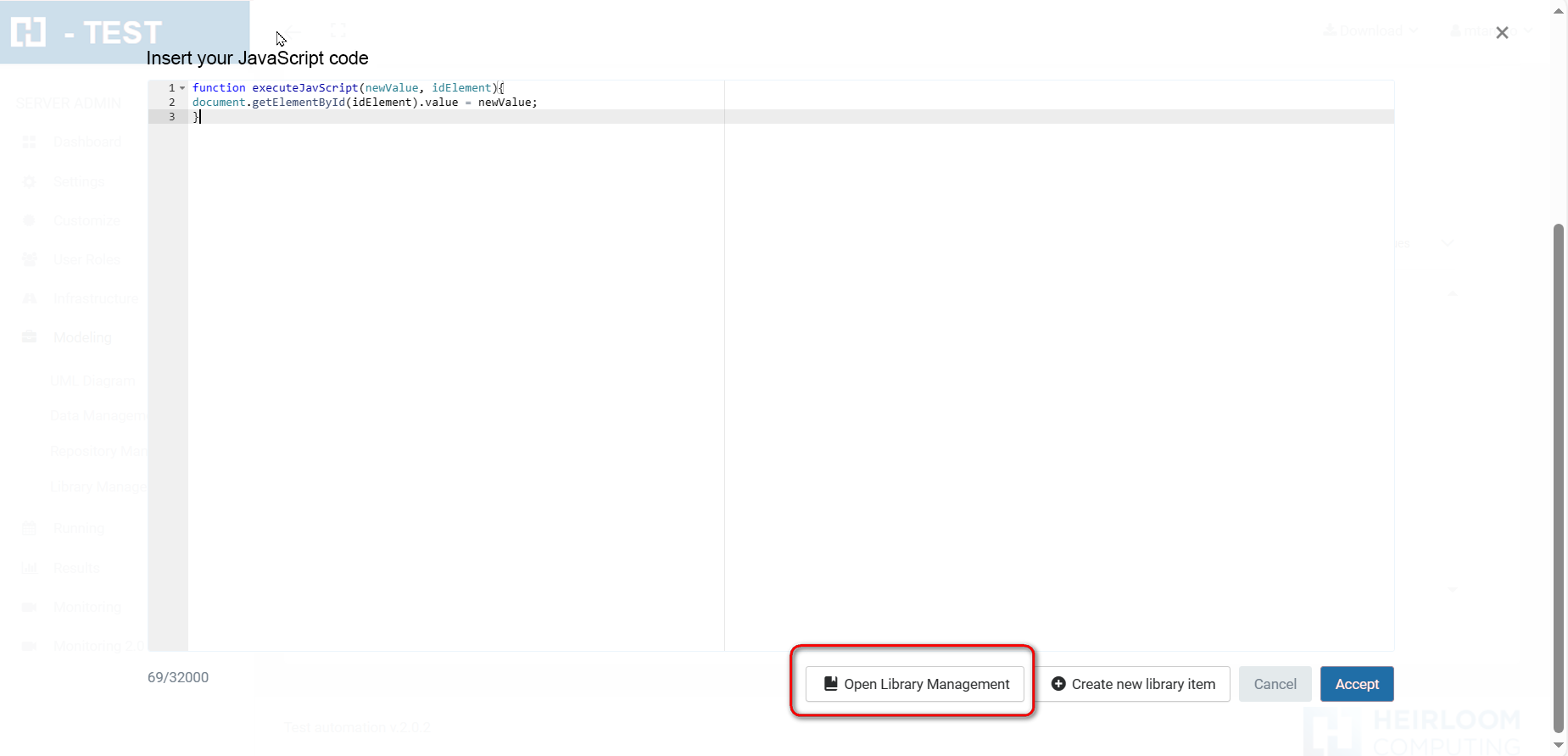This screenshot has height=756, width=1568.
Task: Click the User Roles people icon
Action: tap(29, 259)
